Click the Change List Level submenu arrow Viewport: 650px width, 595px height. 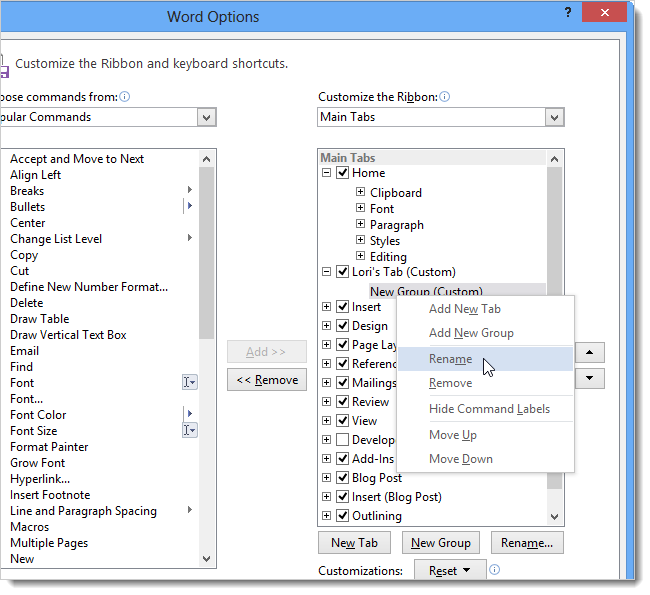pyautogui.click(x=190, y=238)
